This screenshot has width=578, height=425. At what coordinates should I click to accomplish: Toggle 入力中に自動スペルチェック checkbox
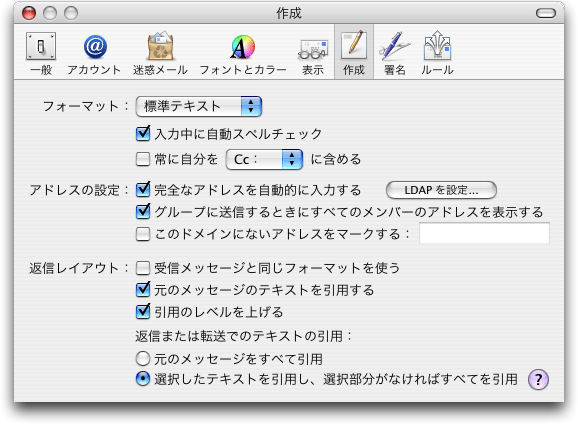click(x=143, y=133)
